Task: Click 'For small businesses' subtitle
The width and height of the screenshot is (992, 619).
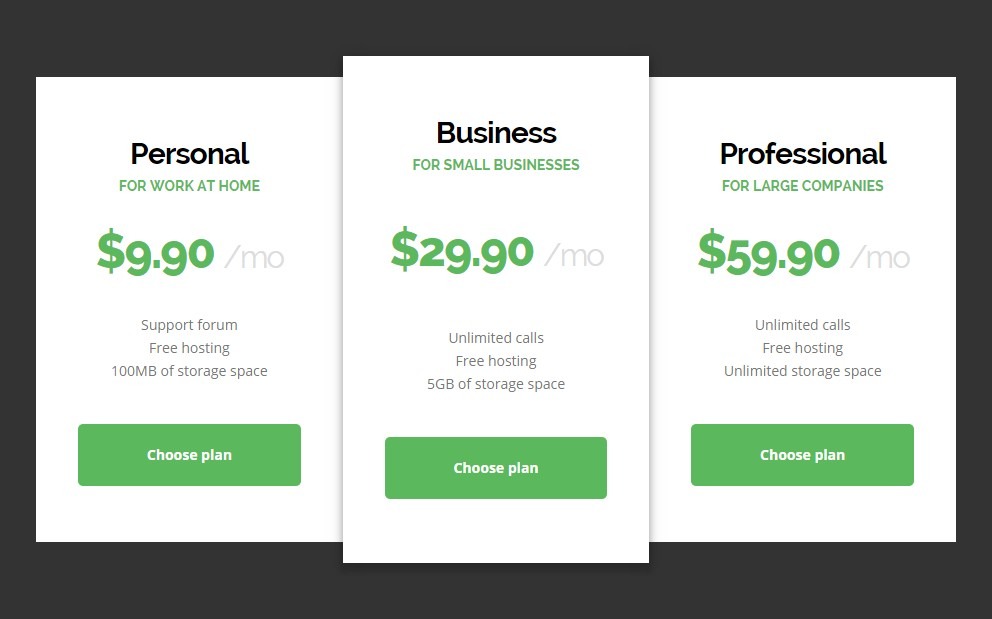Action: coord(496,165)
